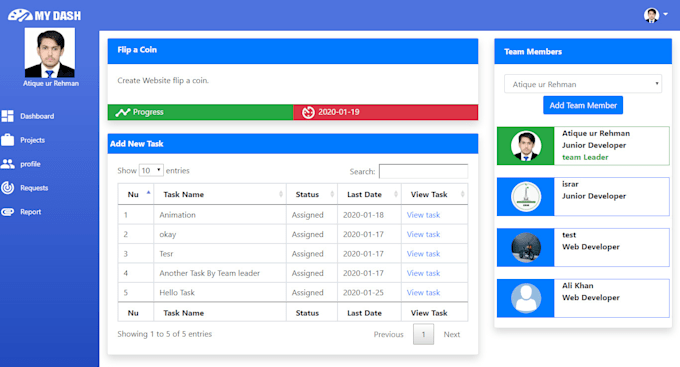Open View task link for Animation
680x367 pixels.
click(423, 215)
